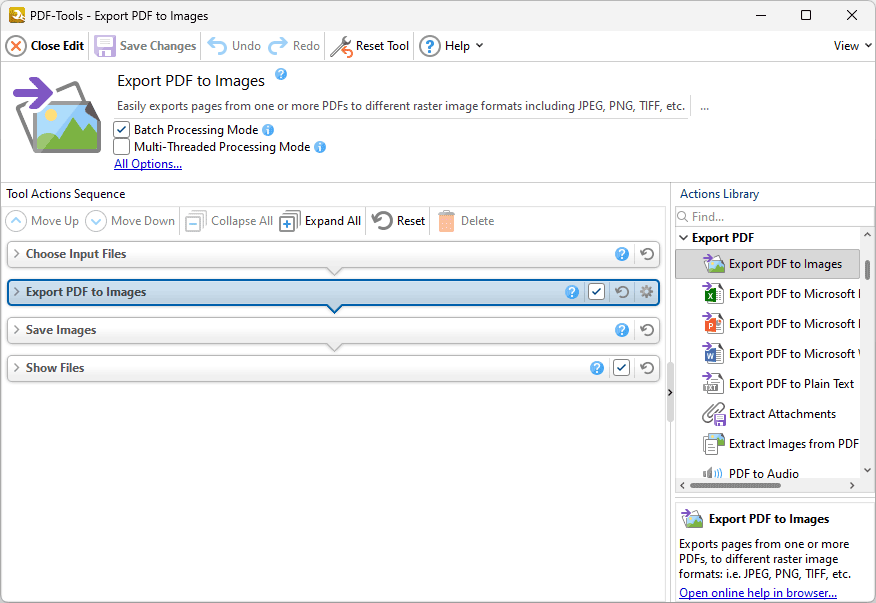
Task: Select the Extract Attachments action
Action: pyautogui.click(x=768, y=414)
